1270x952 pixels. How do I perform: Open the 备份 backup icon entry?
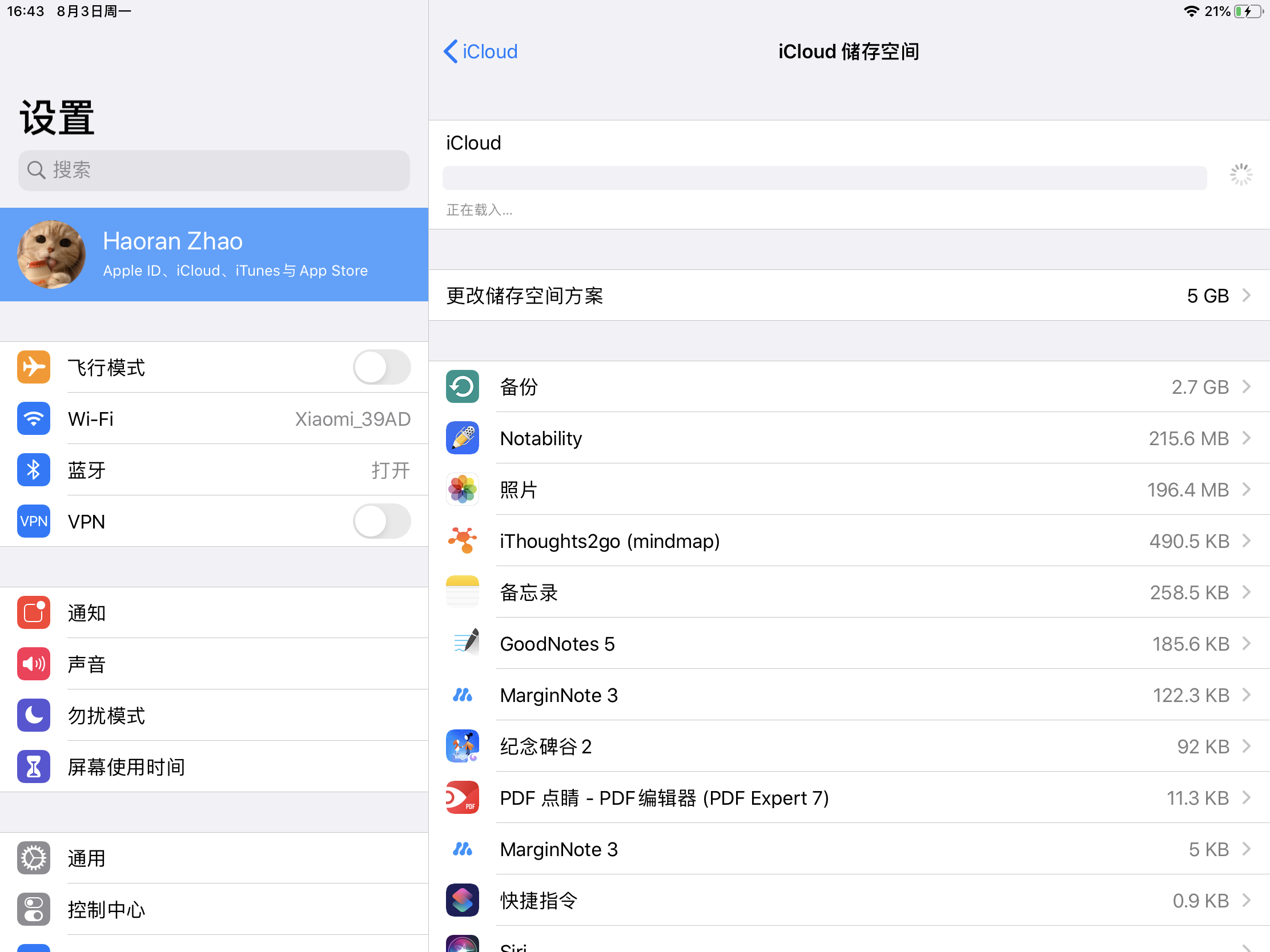pyautogui.click(x=462, y=387)
